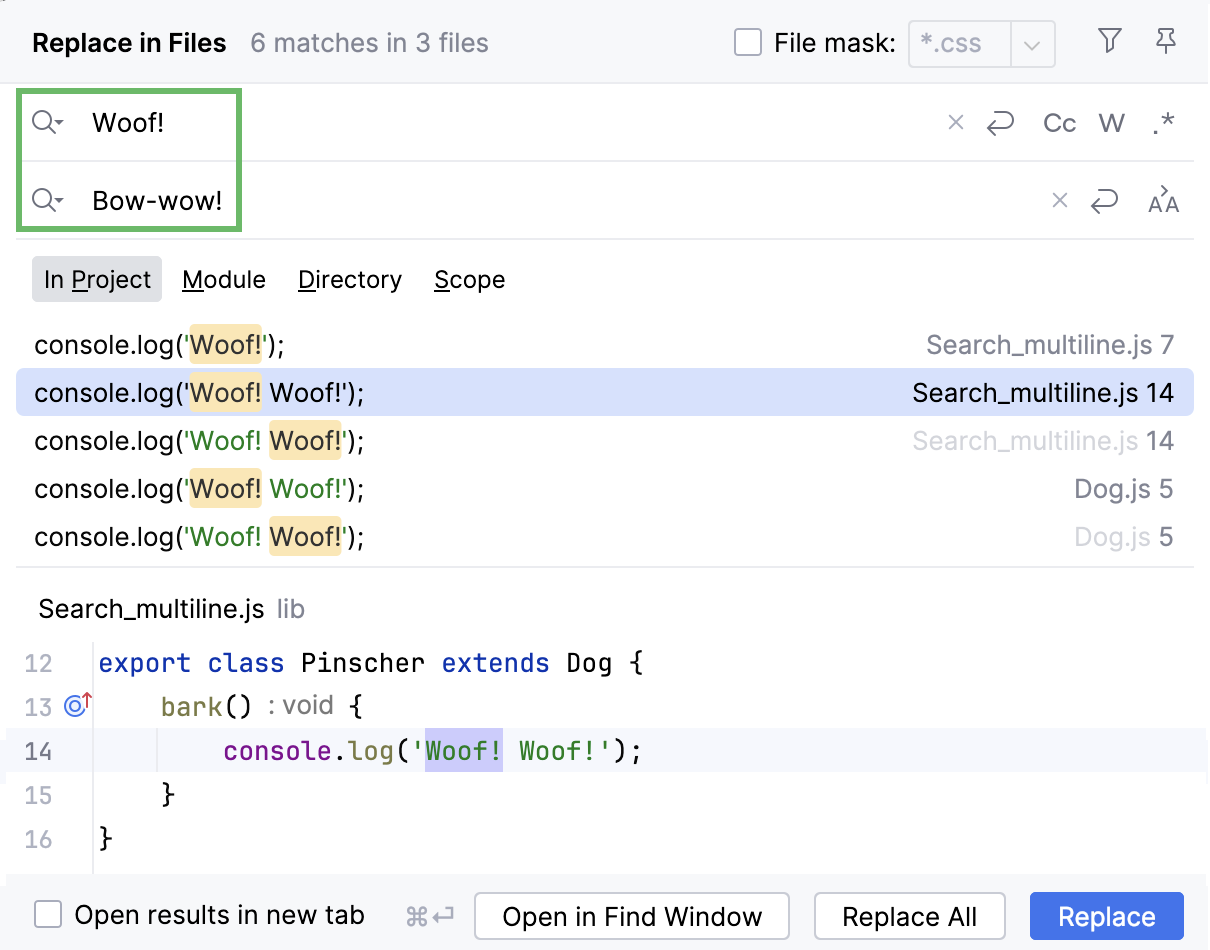Check Open results in new tab

[x=48, y=915]
